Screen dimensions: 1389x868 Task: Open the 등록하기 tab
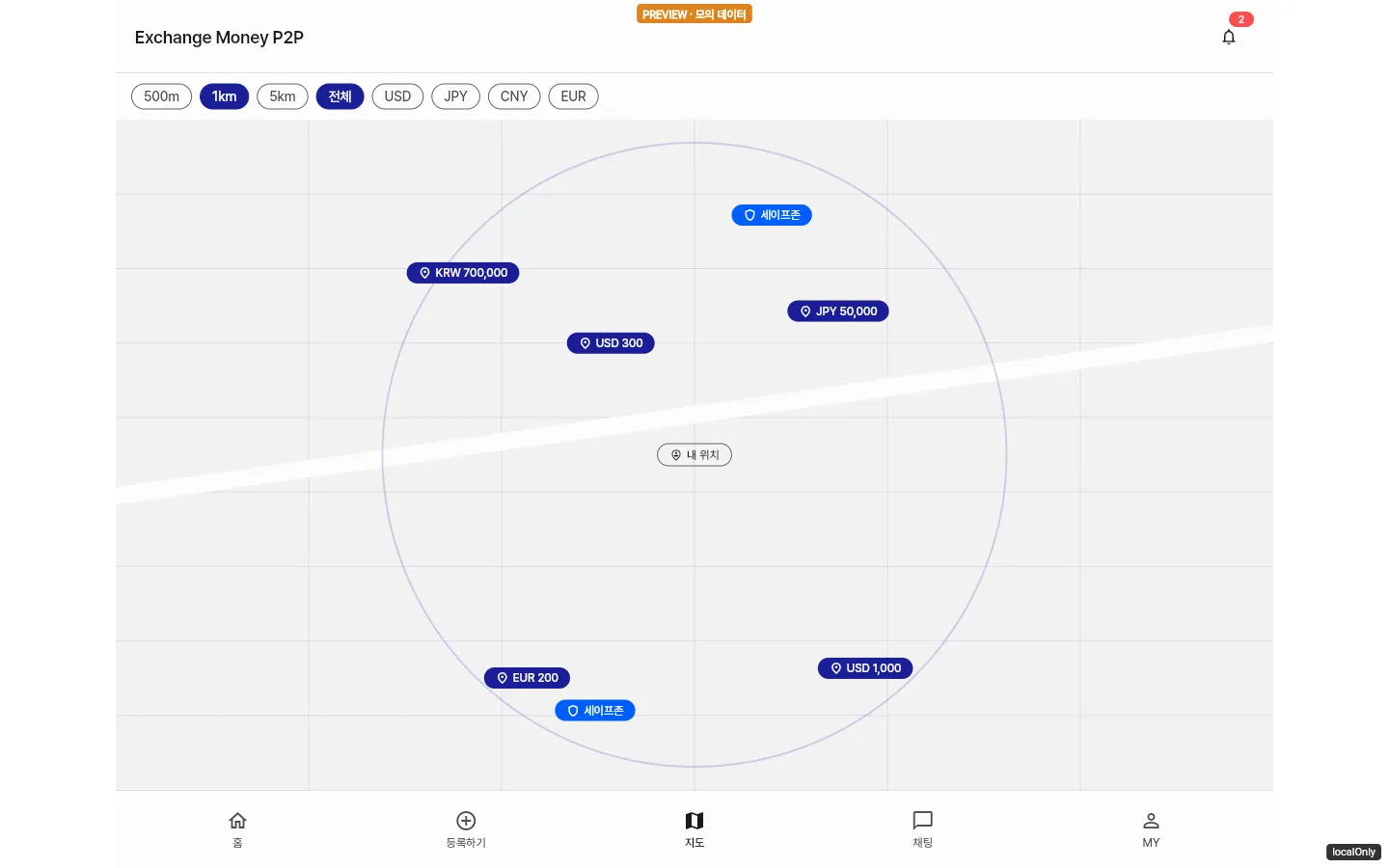[466, 829]
